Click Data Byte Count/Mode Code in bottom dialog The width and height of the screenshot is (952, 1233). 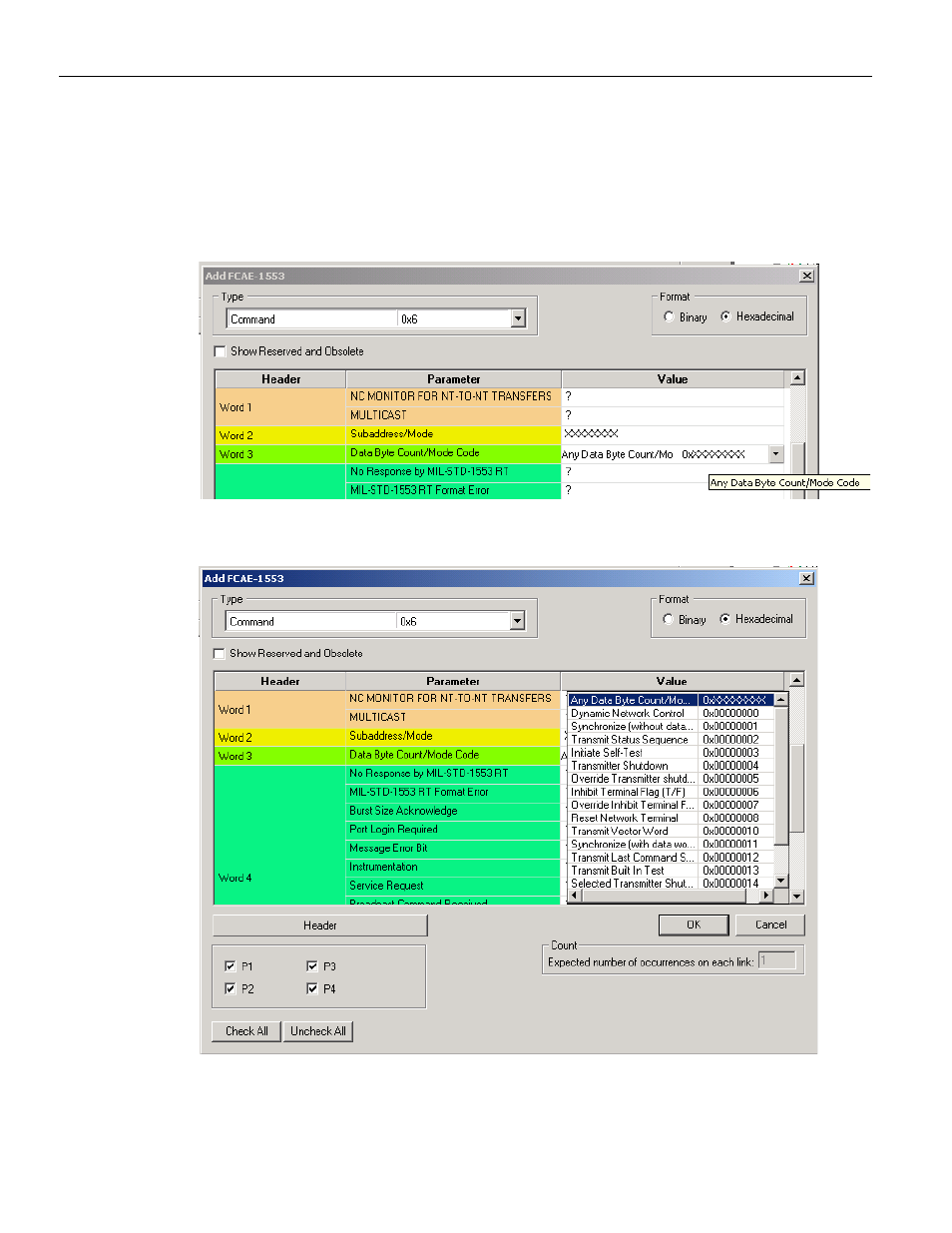454,755
